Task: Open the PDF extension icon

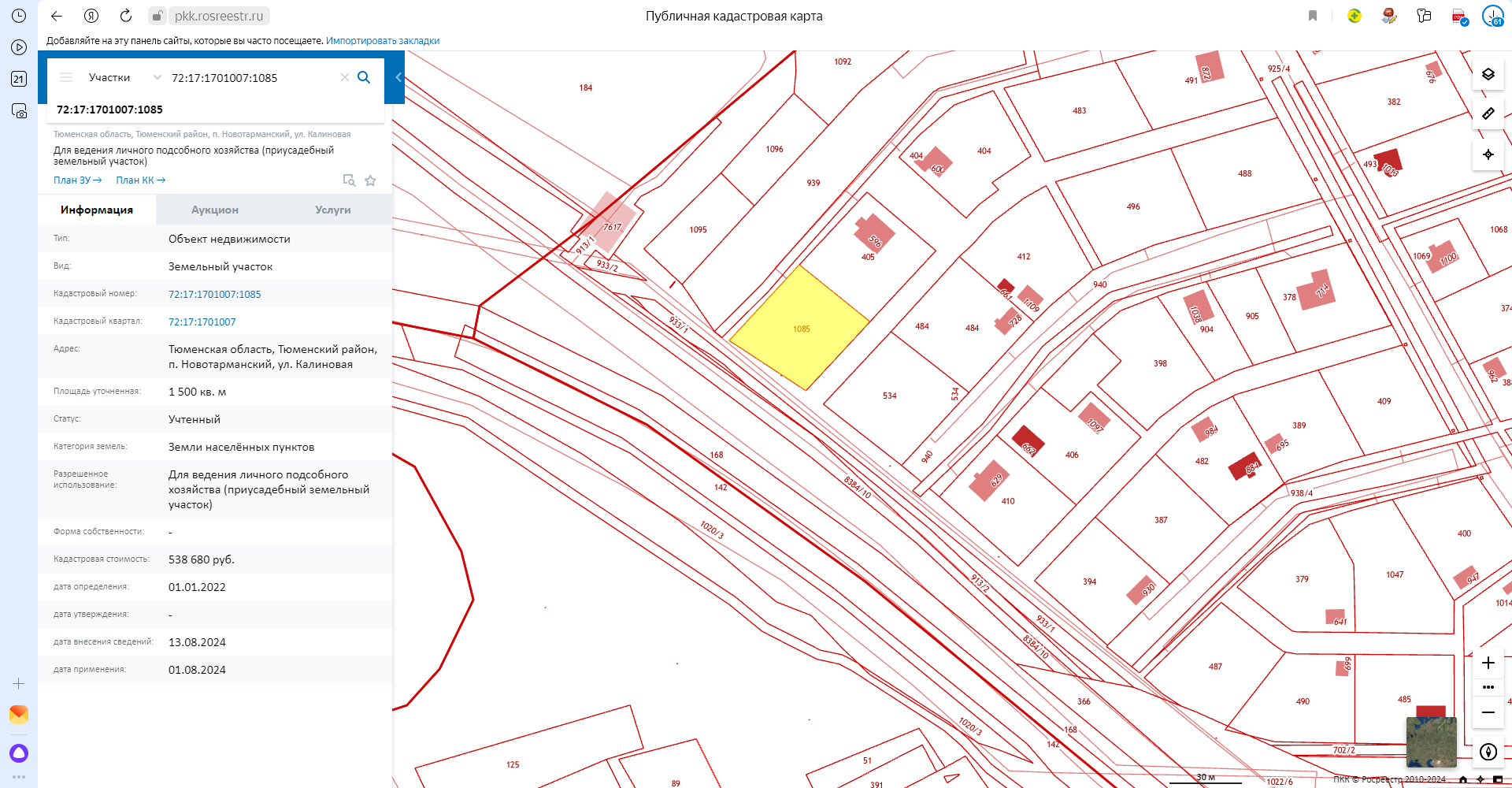Action: pos(1459,17)
